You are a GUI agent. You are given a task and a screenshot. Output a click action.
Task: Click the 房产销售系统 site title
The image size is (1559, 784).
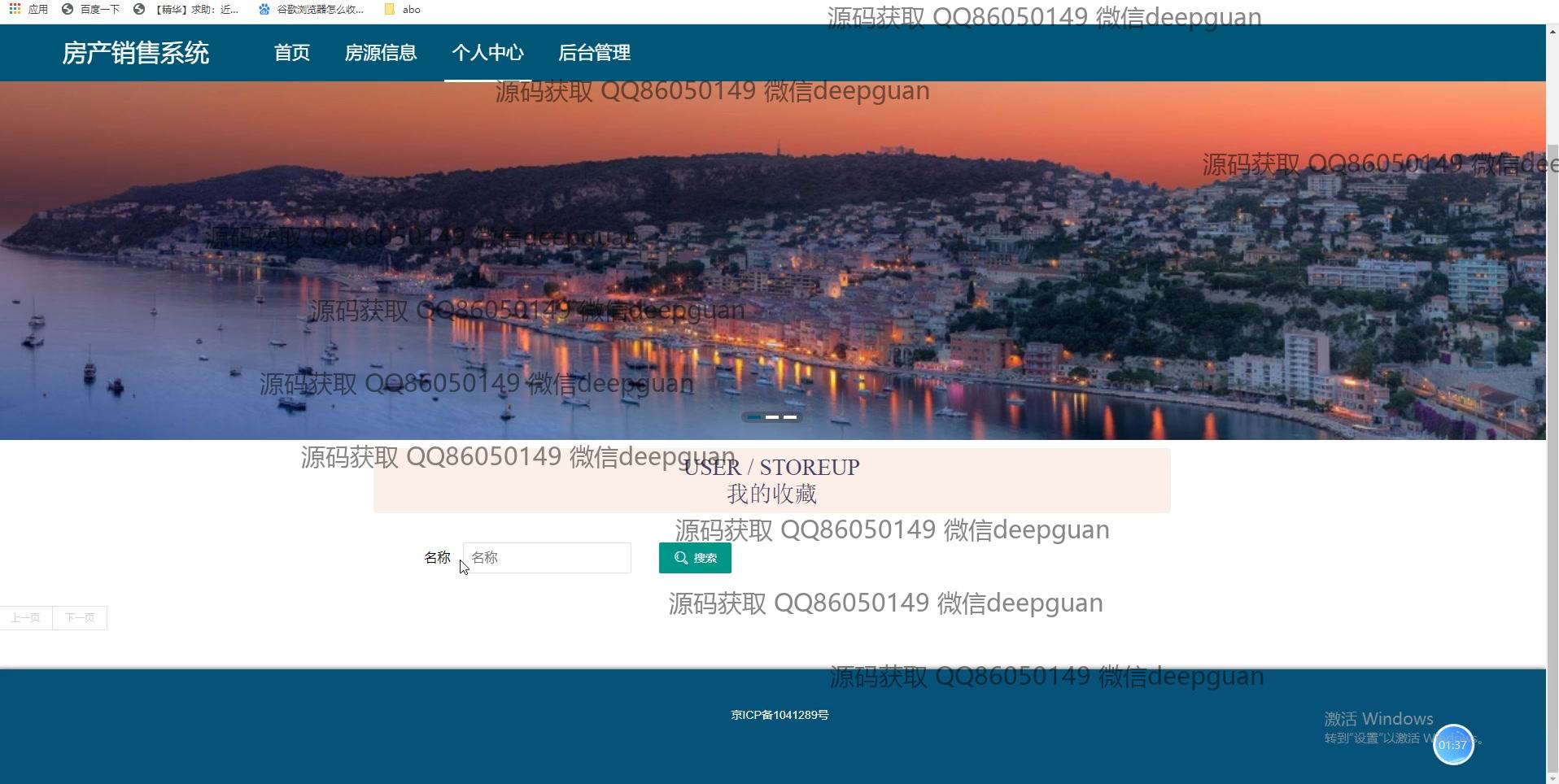coord(136,53)
